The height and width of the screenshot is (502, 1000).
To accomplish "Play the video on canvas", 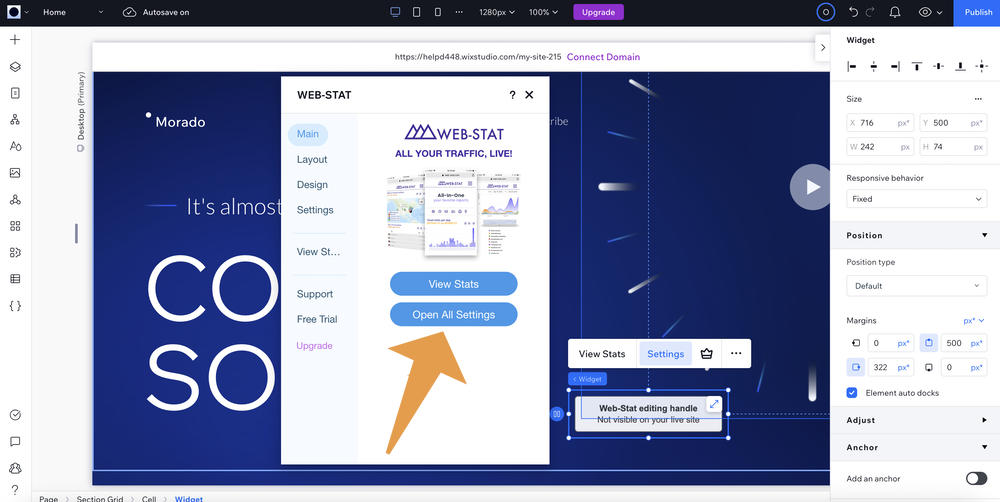I will [811, 187].
